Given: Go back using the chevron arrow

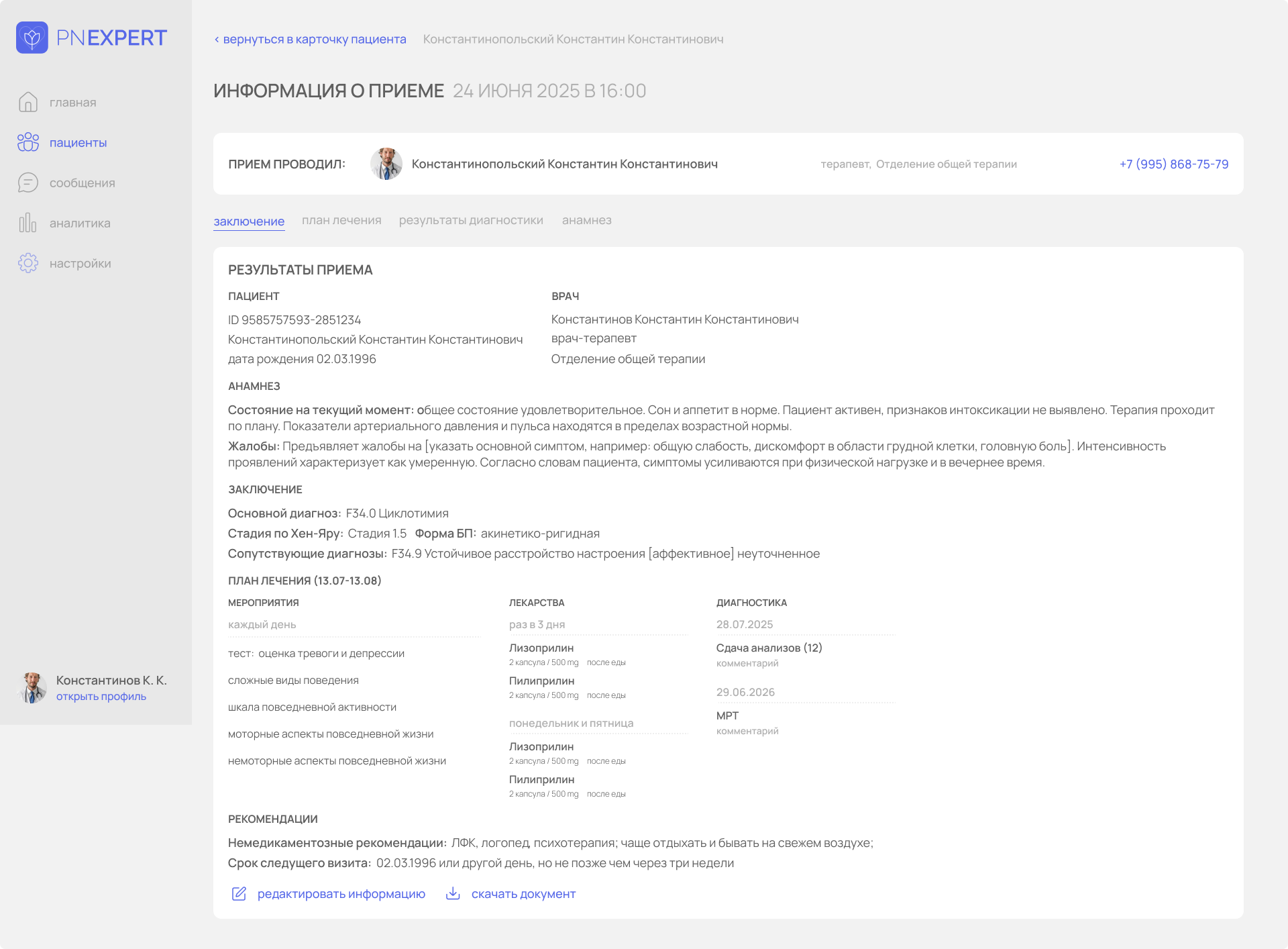Looking at the screenshot, I should (217, 40).
